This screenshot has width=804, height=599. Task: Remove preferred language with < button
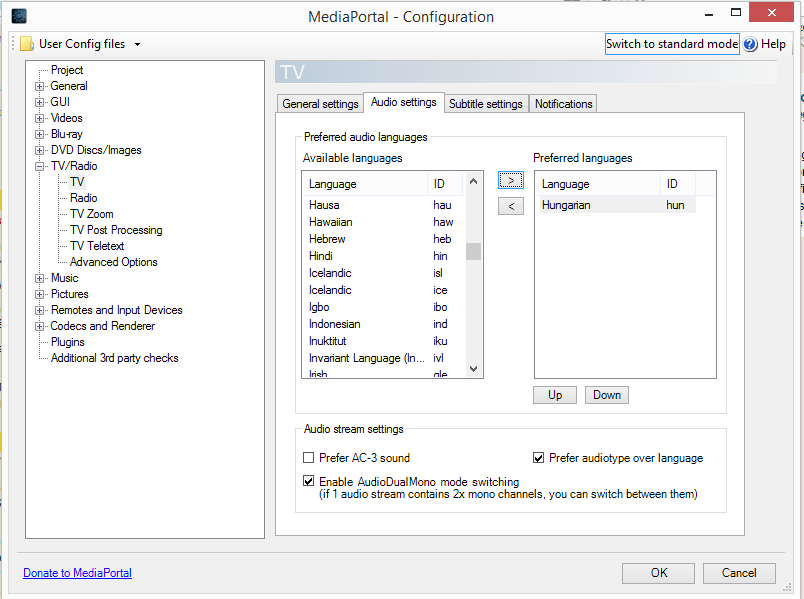pos(511,206)
